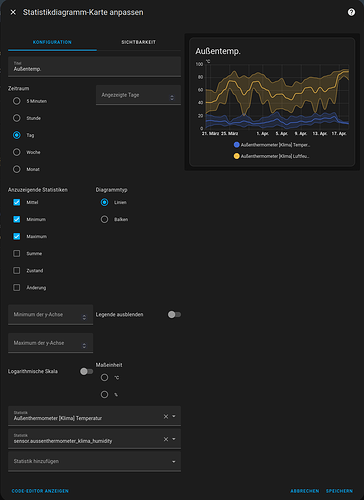The image size is (364, 500).
Task: Toggle the Legende ausblenden switch
Action: pyautogui.click(x=174, y=315)
